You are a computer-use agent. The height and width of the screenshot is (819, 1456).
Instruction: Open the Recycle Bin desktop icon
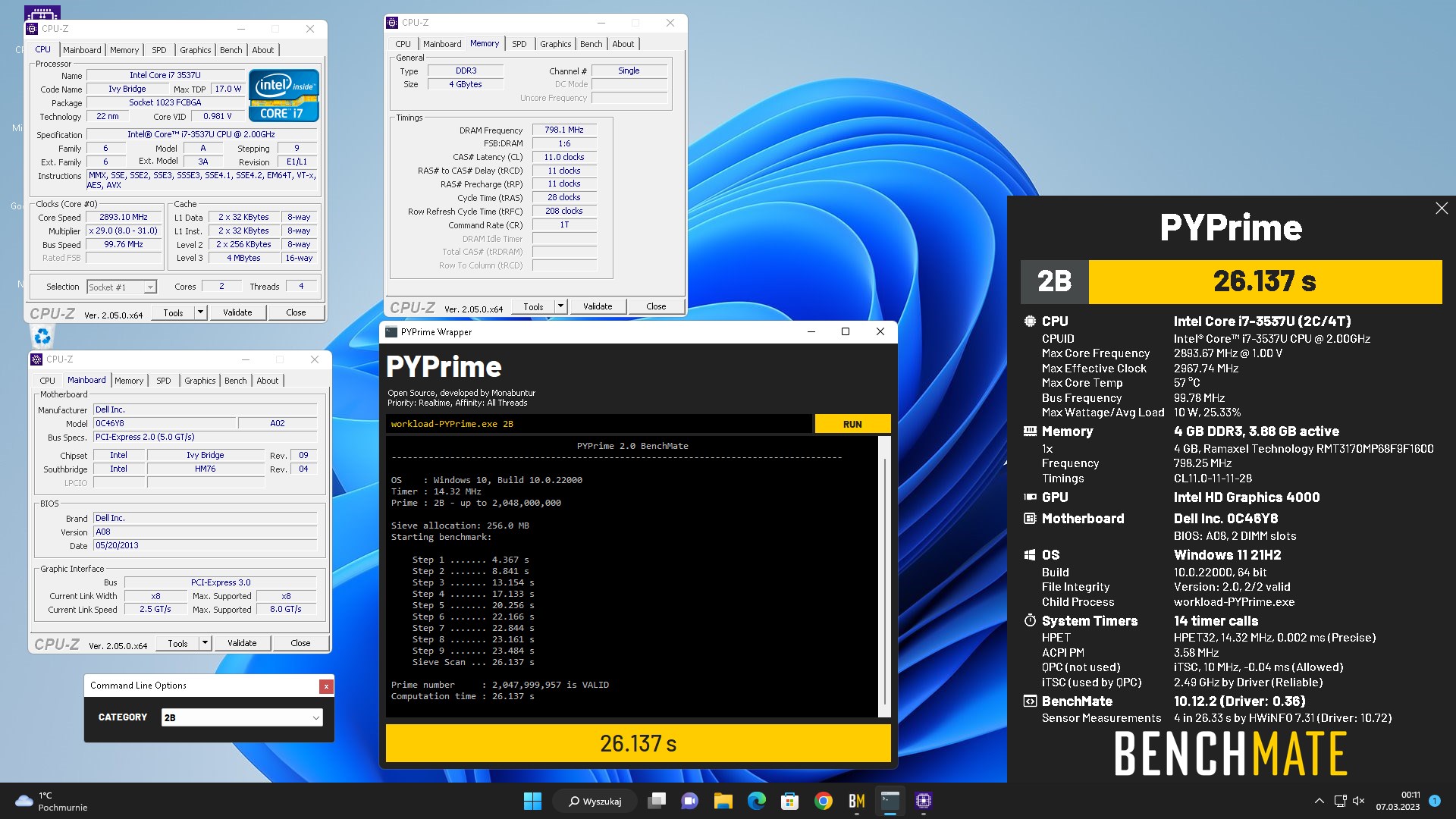42,336
